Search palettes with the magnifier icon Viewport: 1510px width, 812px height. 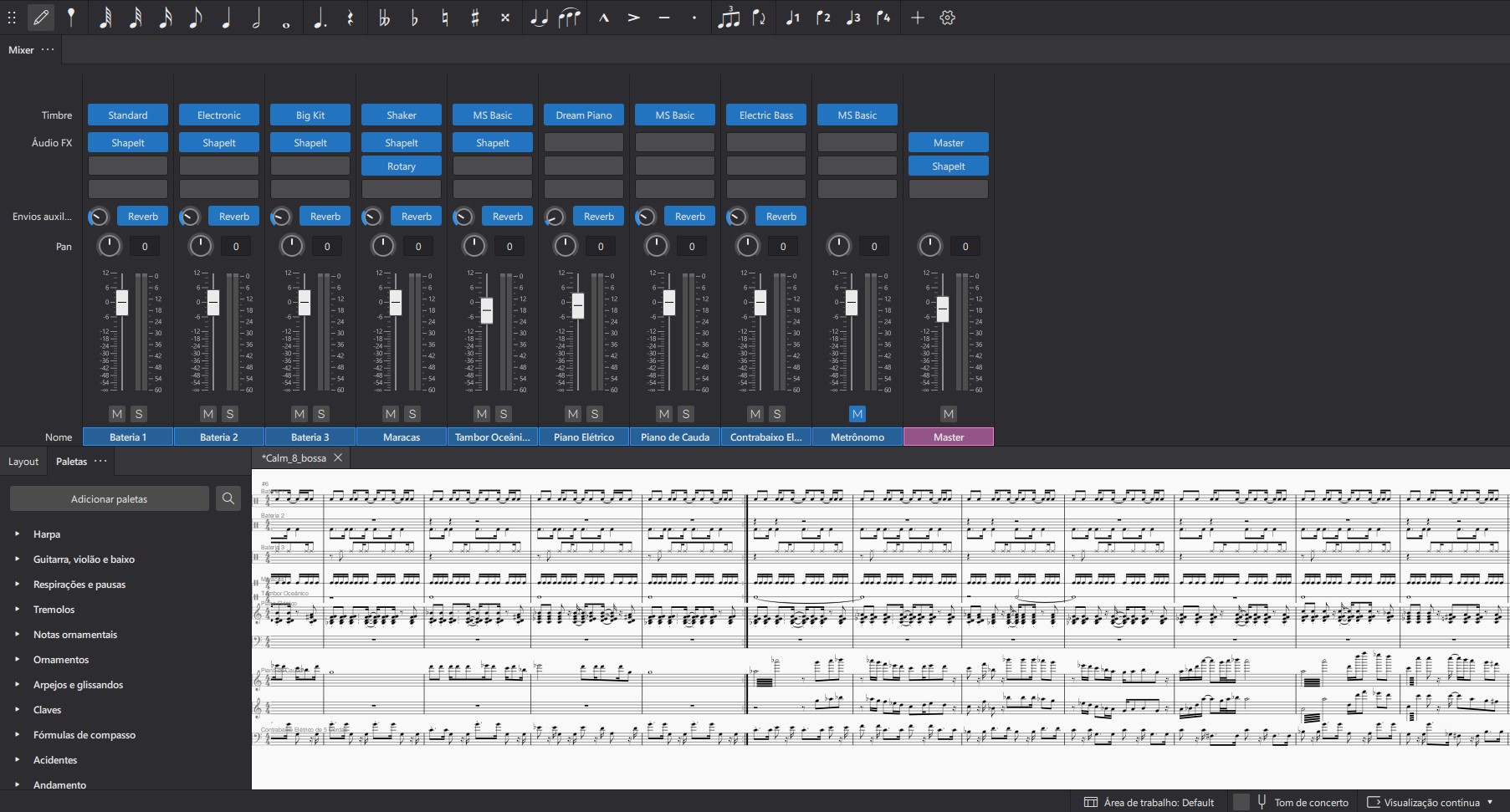(x=228, y=498)
